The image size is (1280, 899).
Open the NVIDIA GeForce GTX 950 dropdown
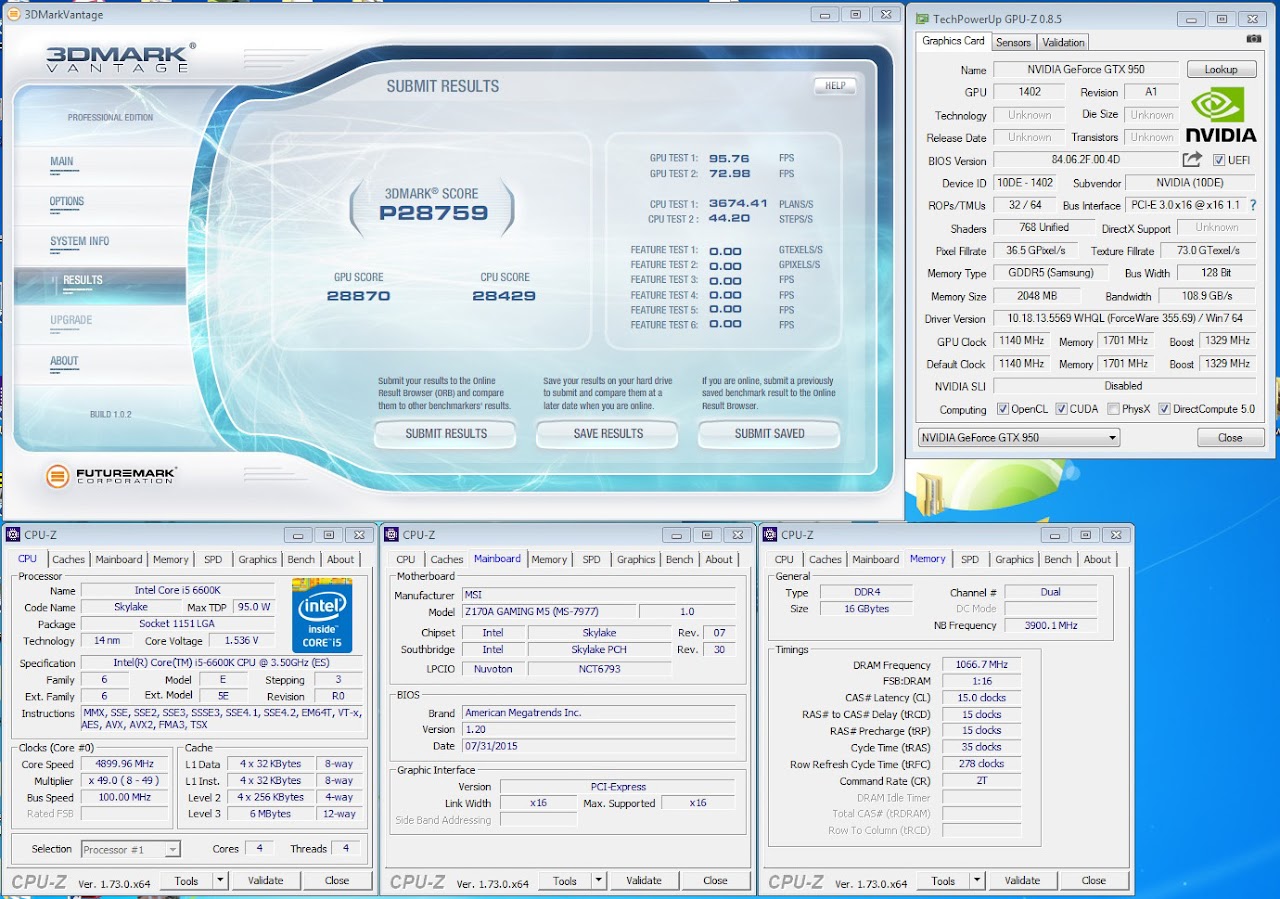1019,437
